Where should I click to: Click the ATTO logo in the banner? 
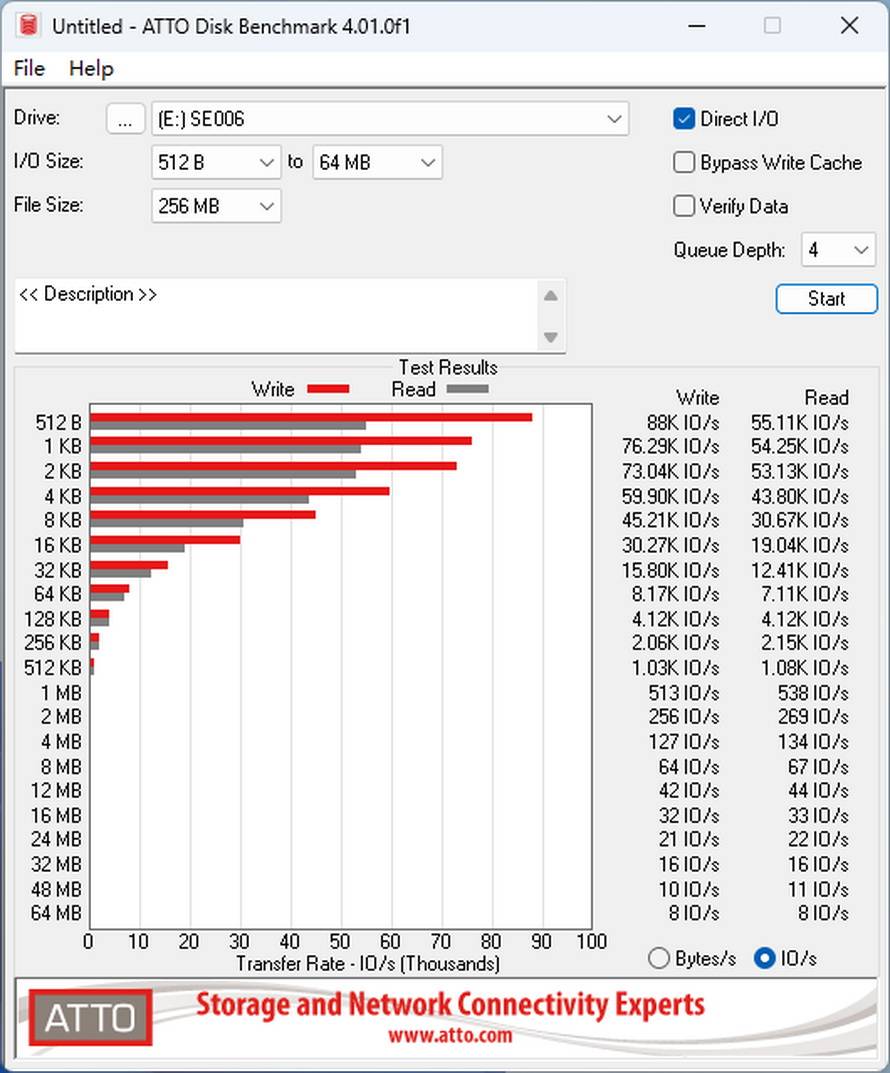(90, 1018)
